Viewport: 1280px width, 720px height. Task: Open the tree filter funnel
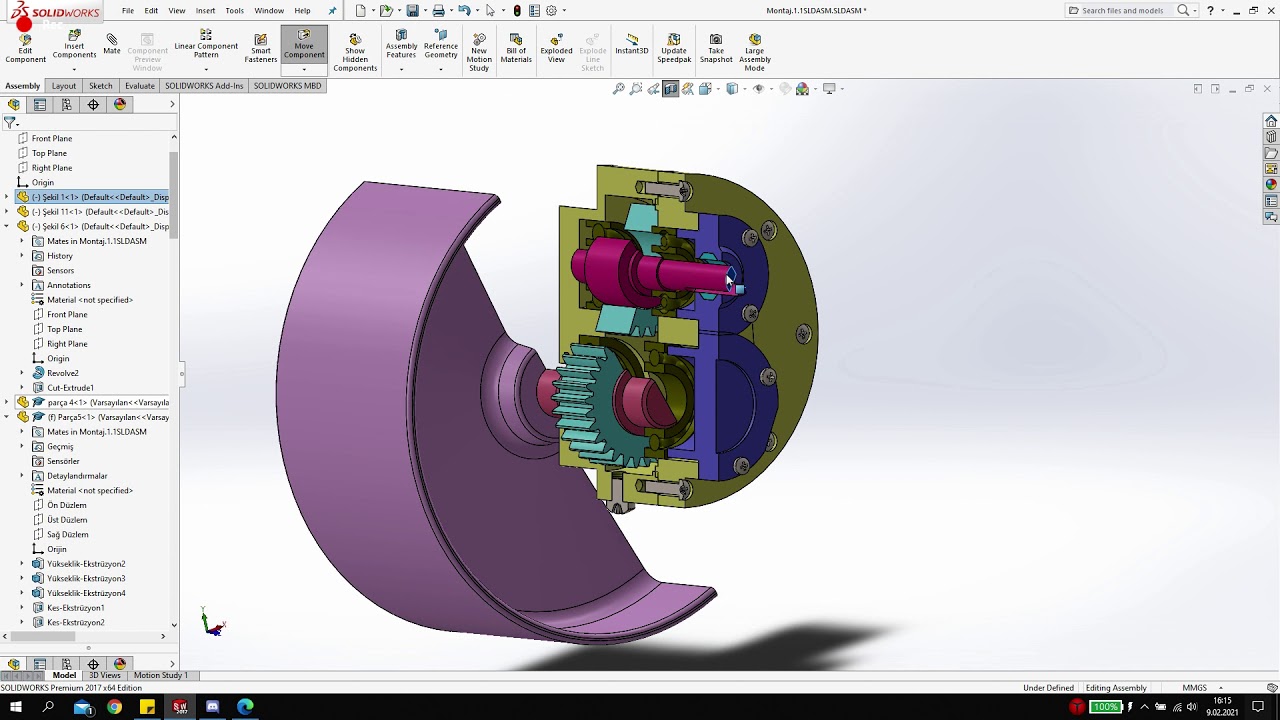[x=9, y=122]
